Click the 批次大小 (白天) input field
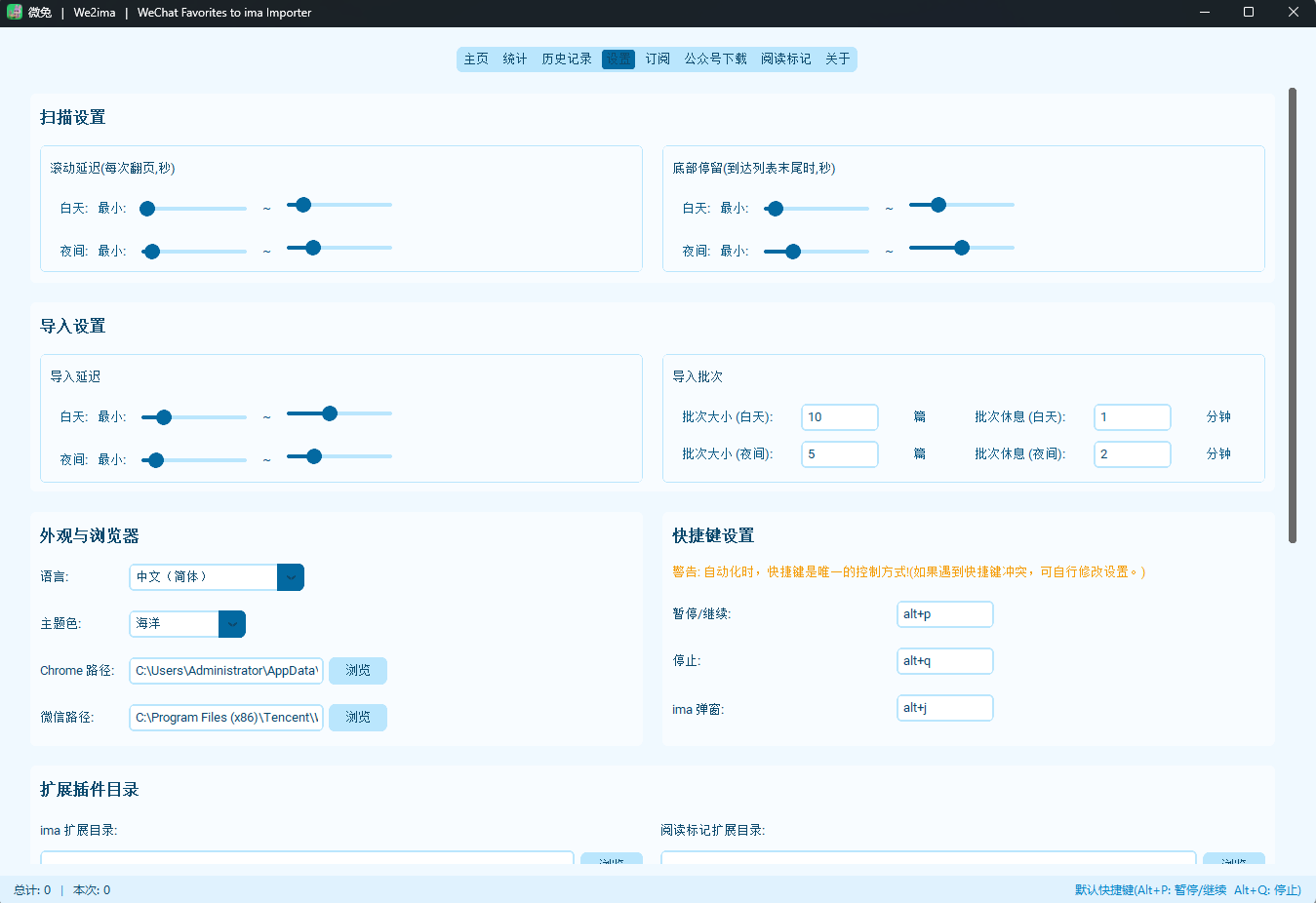Screen dimensions: 1316x903 (x=840, y=417)
